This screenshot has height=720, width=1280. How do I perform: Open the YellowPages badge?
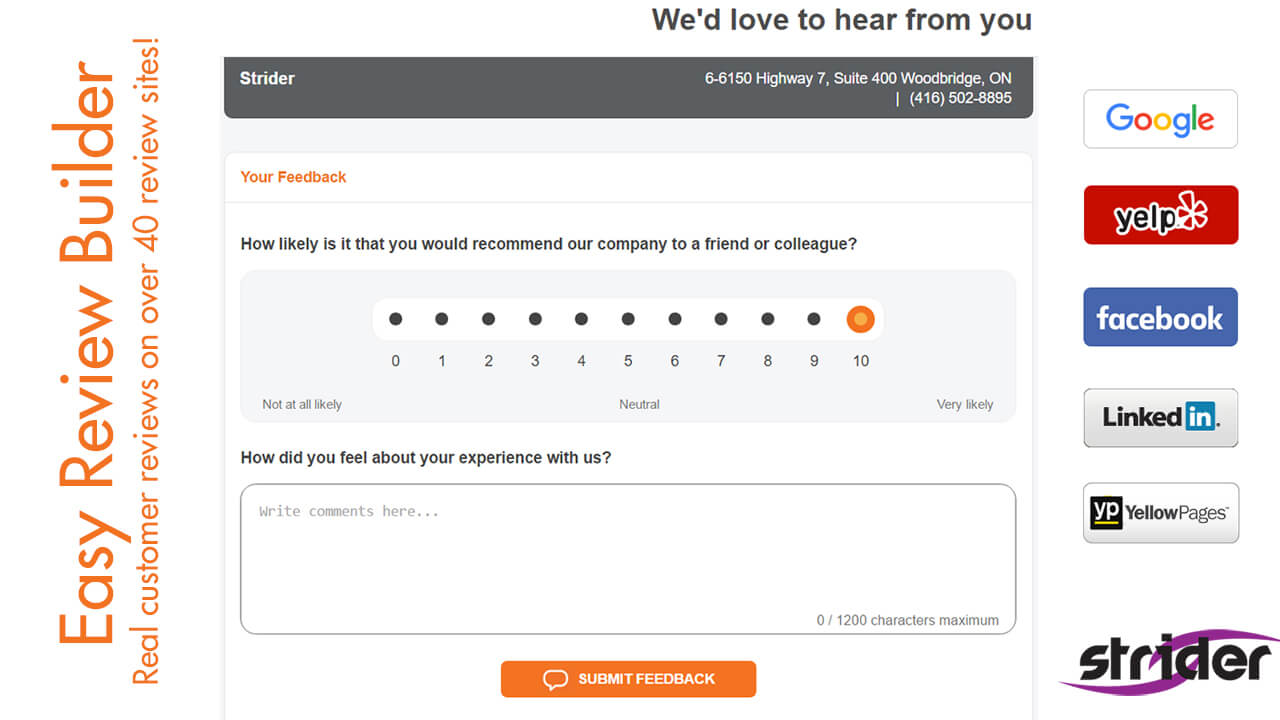coord(1160,513)
